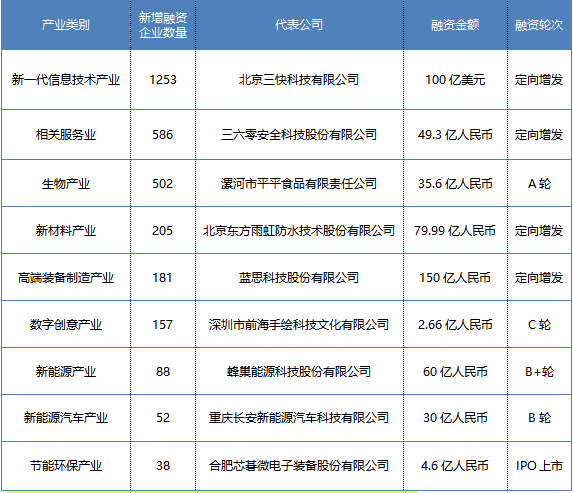Select the 新能源产业 cell
This screenshot has width=573, height=493.
(x=66, y=372)
